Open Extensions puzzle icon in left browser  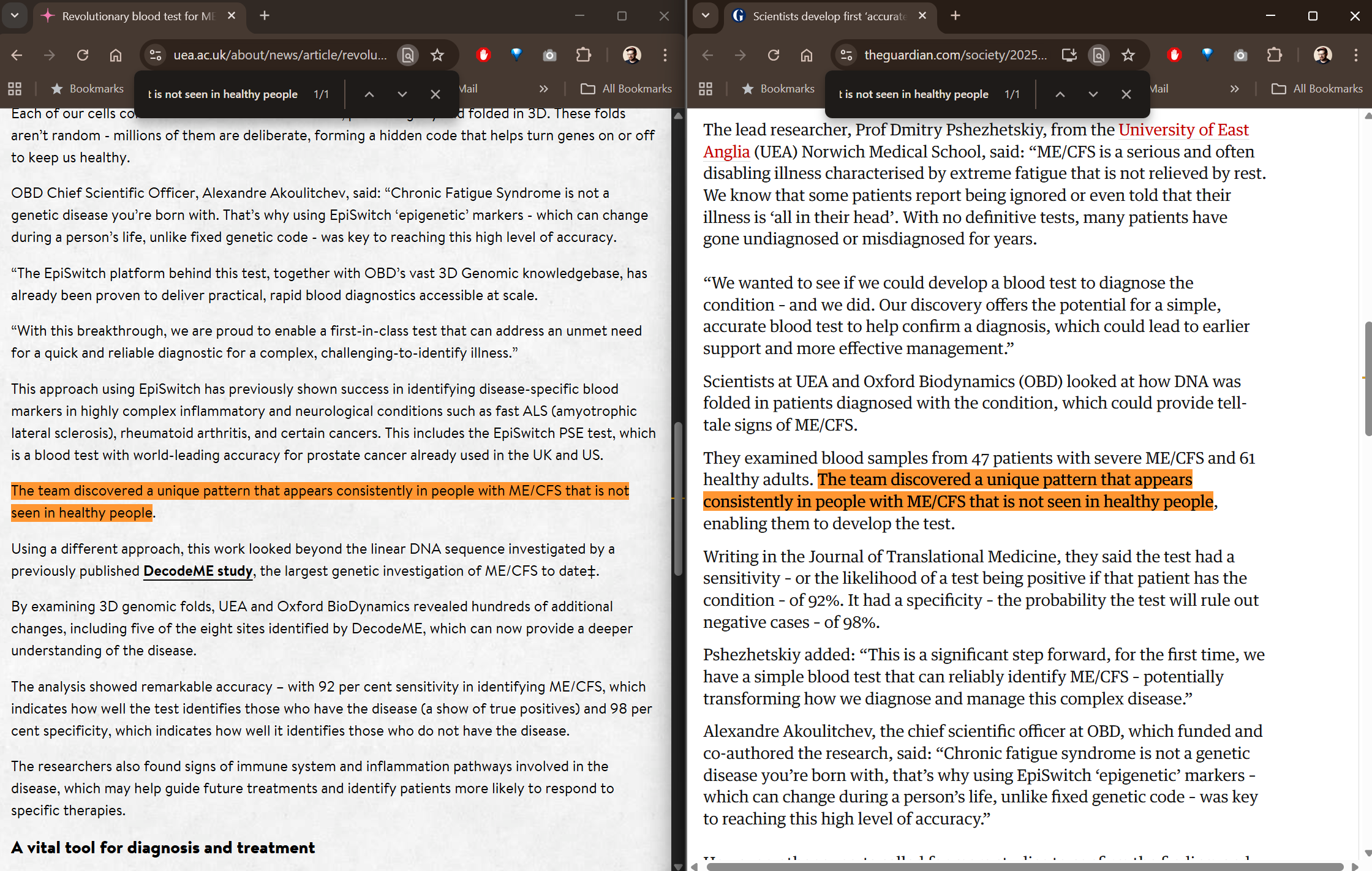(x=584, y=55)
